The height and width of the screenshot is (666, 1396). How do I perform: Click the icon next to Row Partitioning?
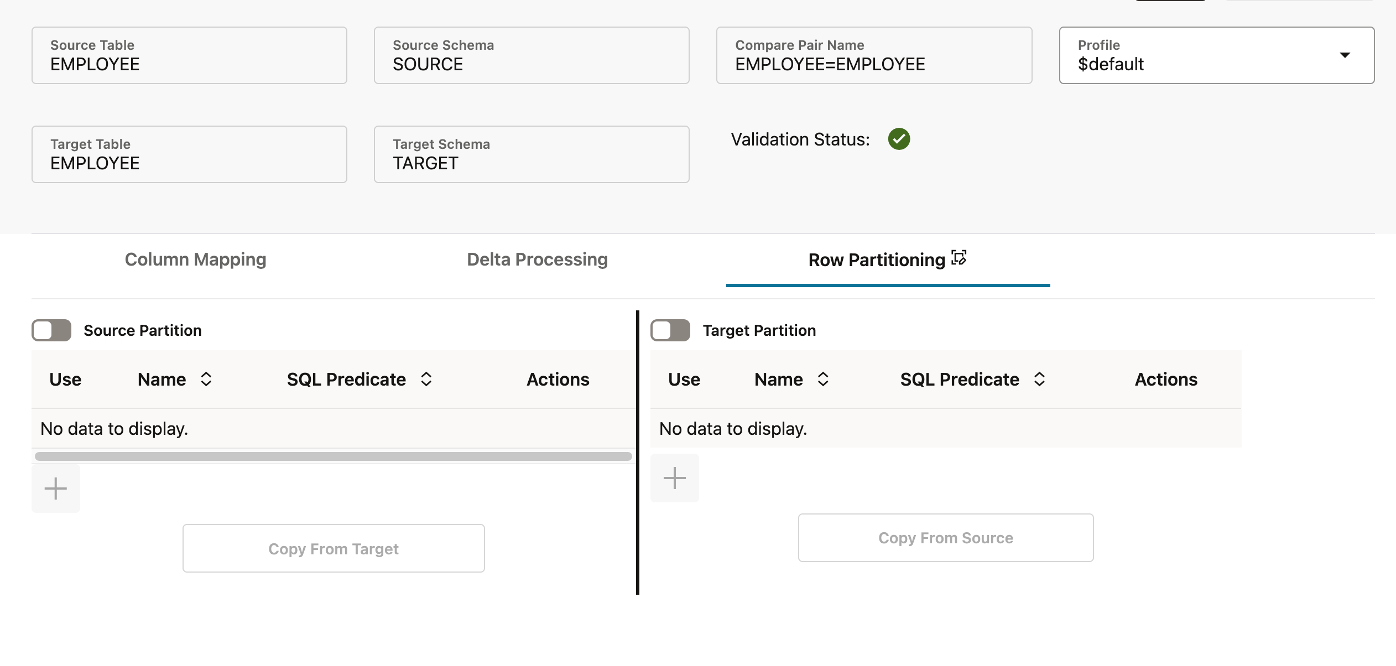point(959,258)
